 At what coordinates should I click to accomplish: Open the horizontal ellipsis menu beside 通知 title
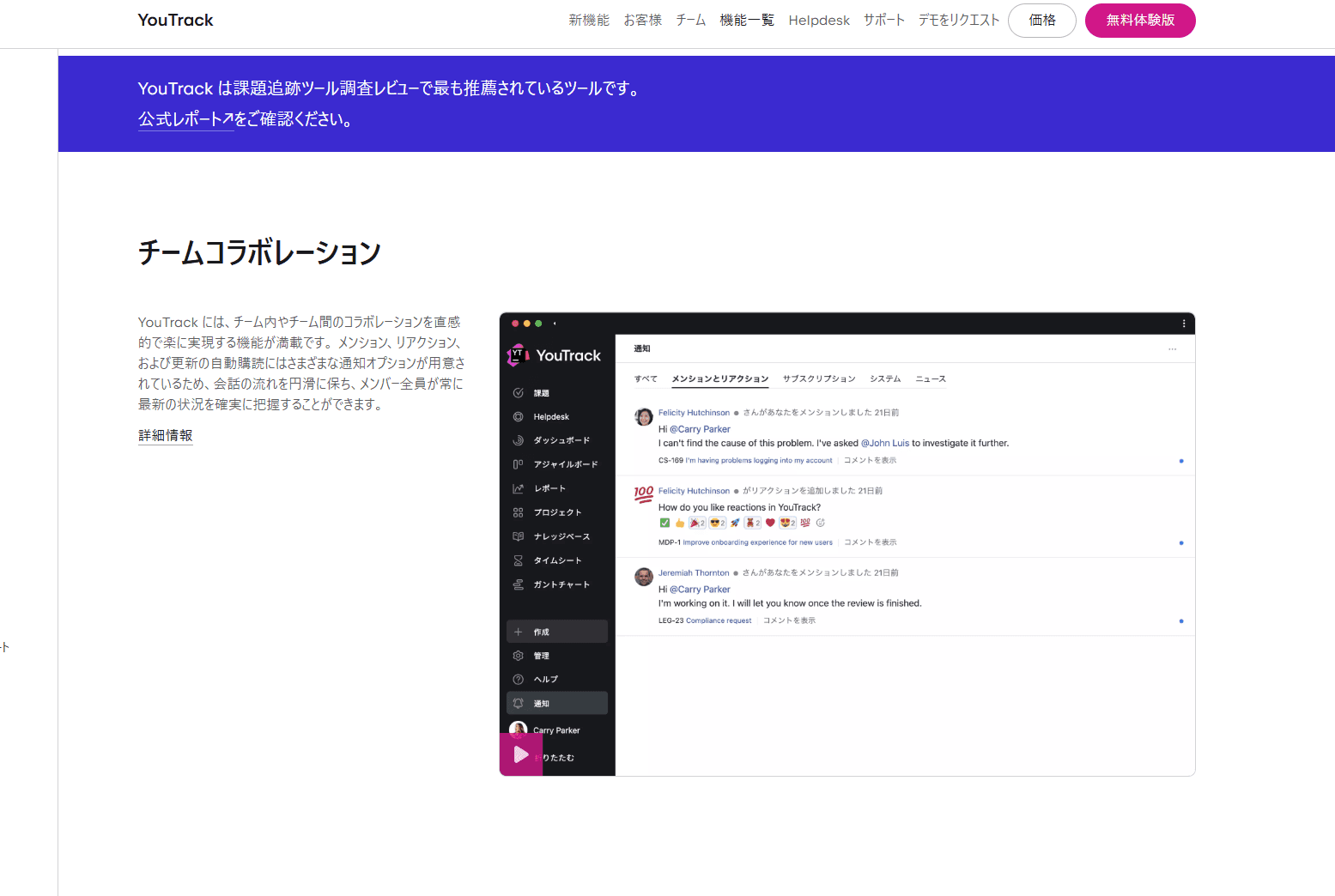1173,349
